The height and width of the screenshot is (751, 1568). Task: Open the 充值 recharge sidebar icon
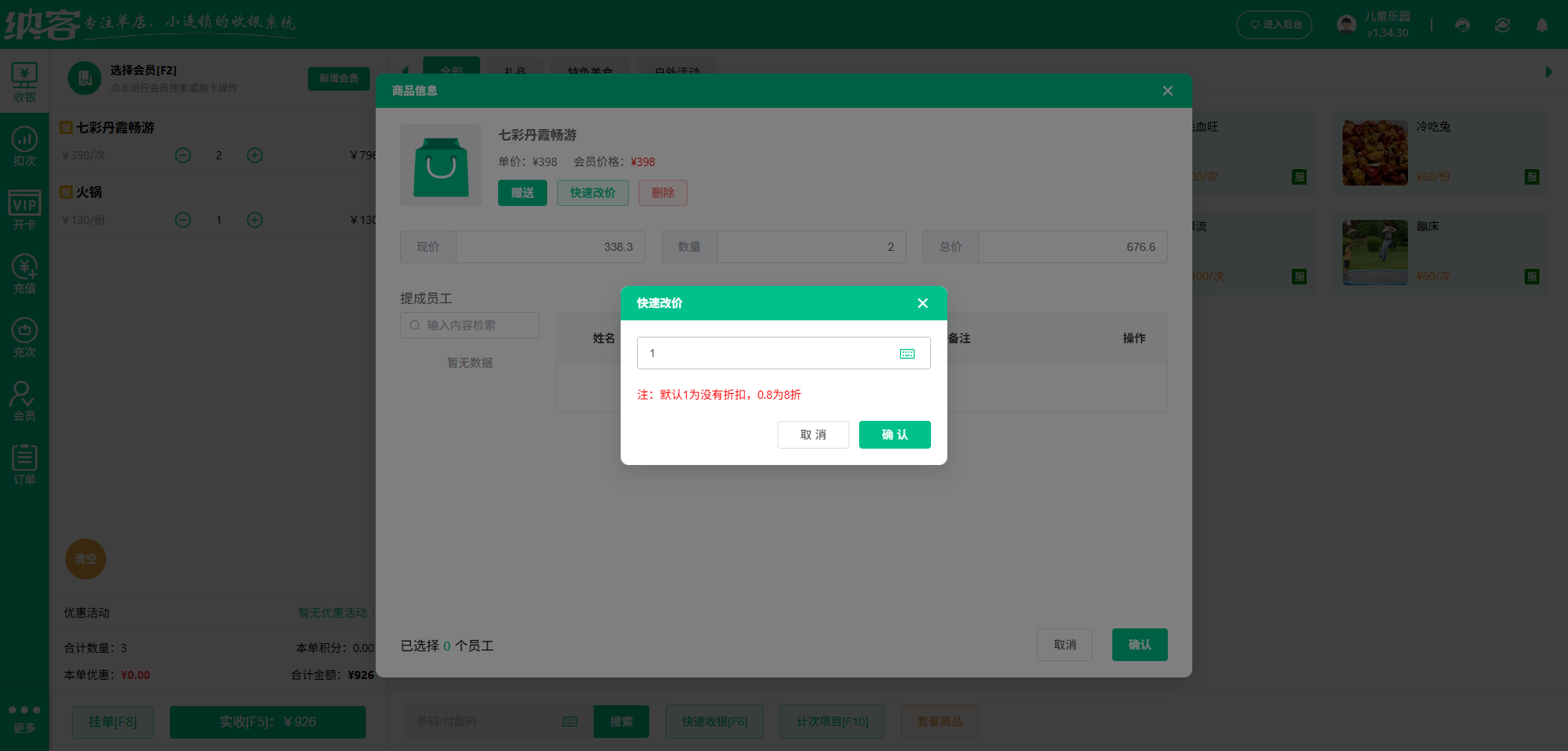tap(24, 274)
